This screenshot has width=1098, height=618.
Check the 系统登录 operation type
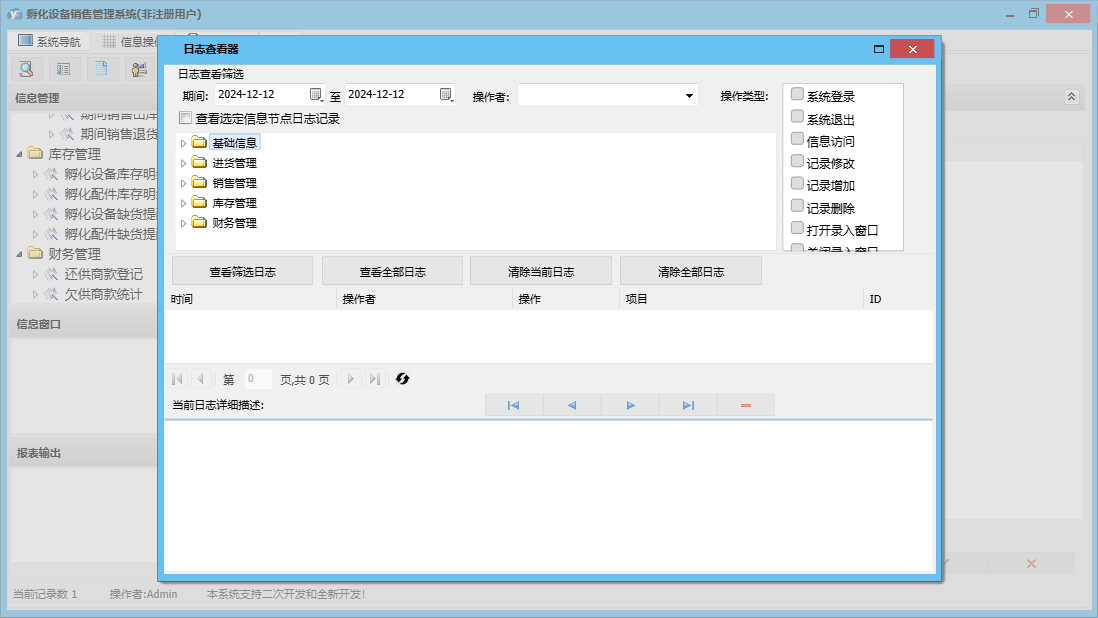point(797,94)
